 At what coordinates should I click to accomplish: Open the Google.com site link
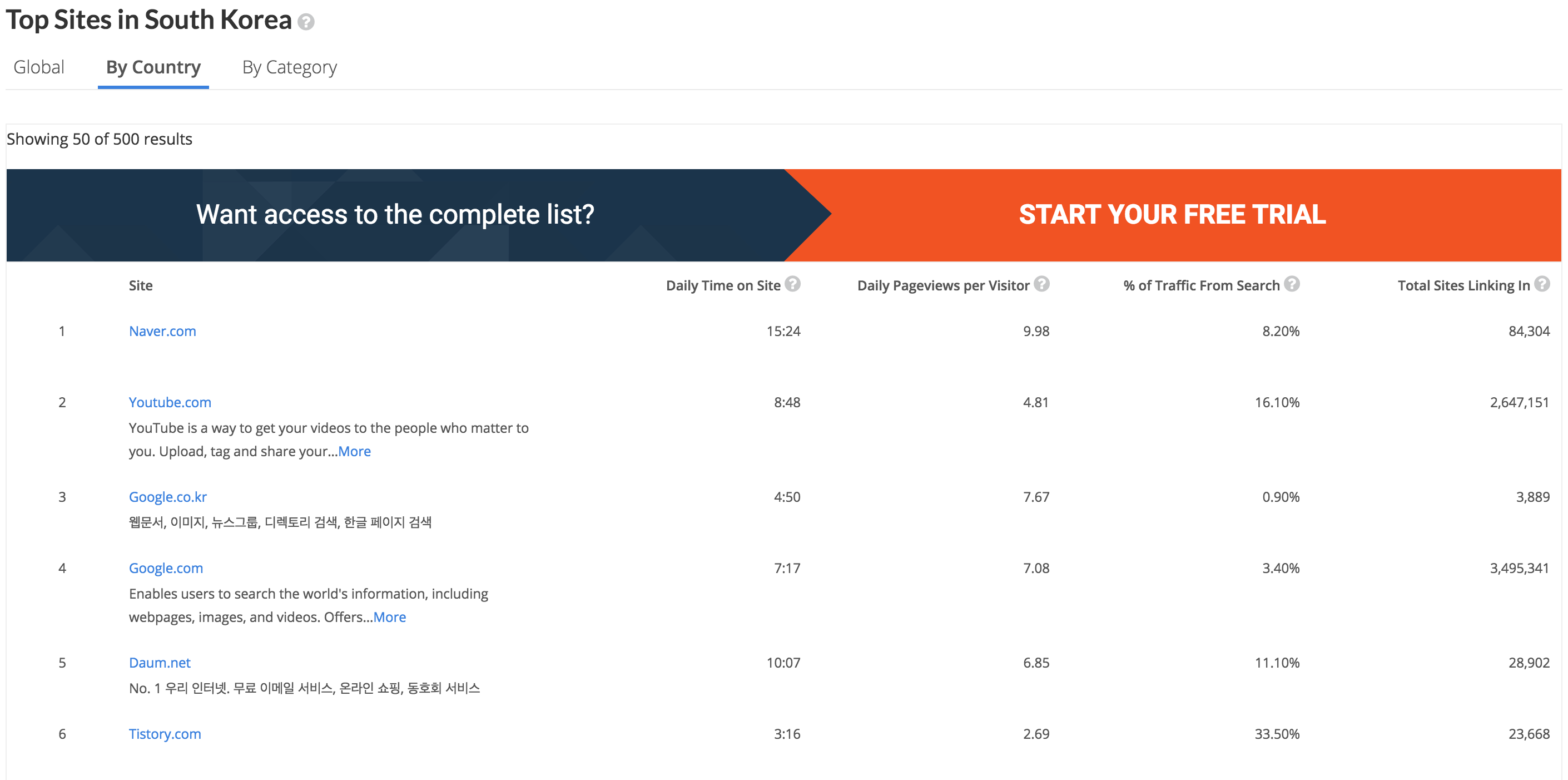pyautogui.click(x=166, y=568)
